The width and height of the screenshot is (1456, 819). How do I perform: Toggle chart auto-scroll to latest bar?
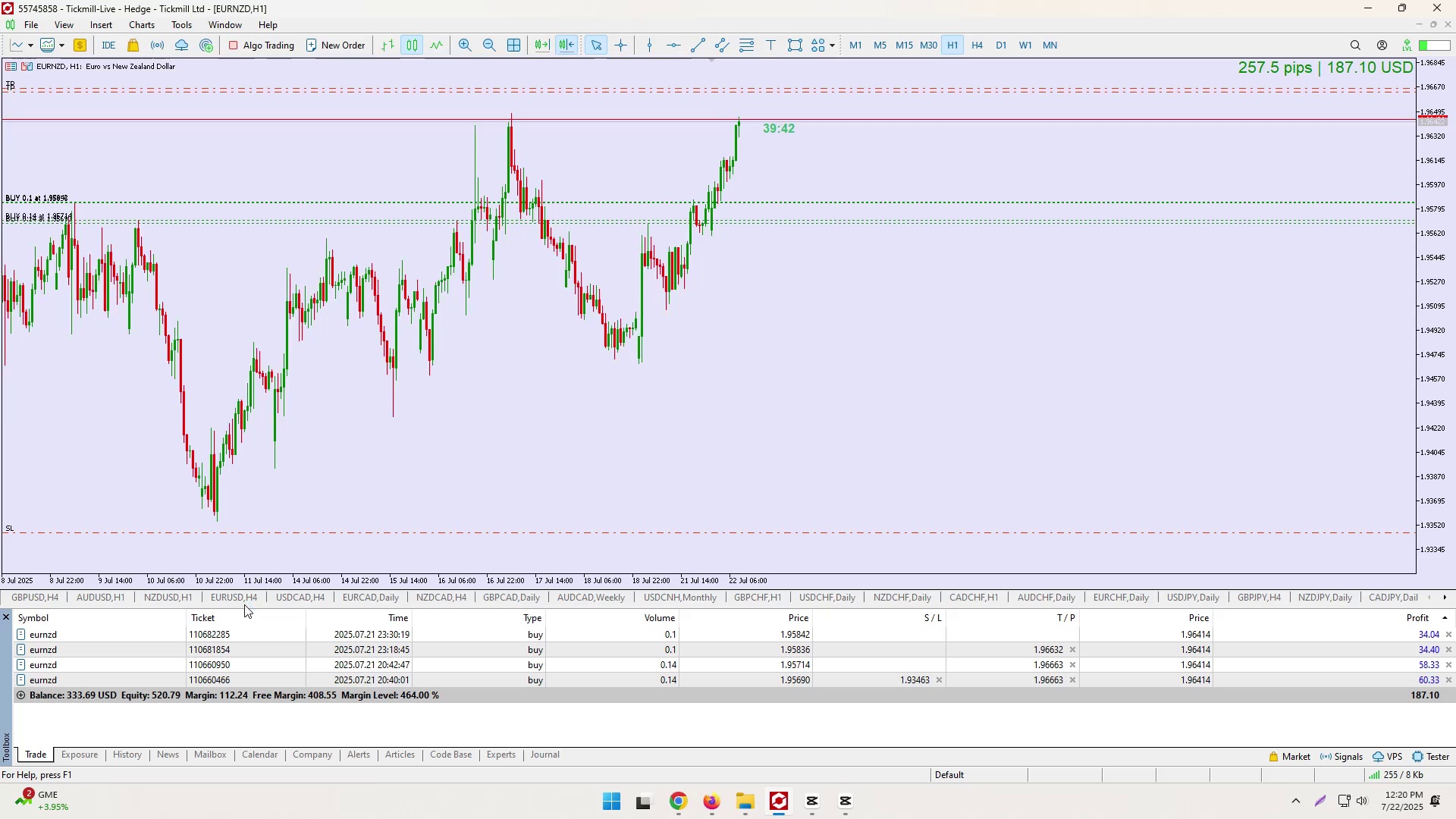point(542,45)
